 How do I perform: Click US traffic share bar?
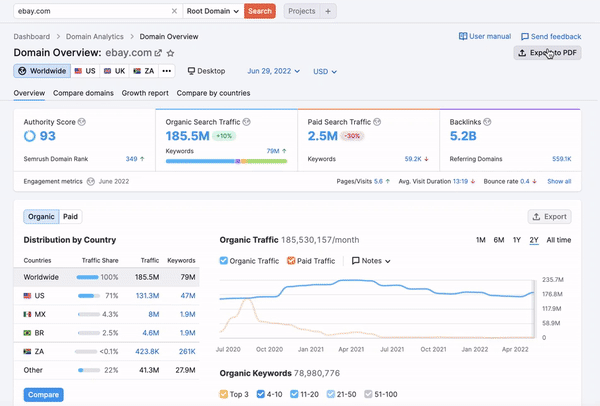89,296
